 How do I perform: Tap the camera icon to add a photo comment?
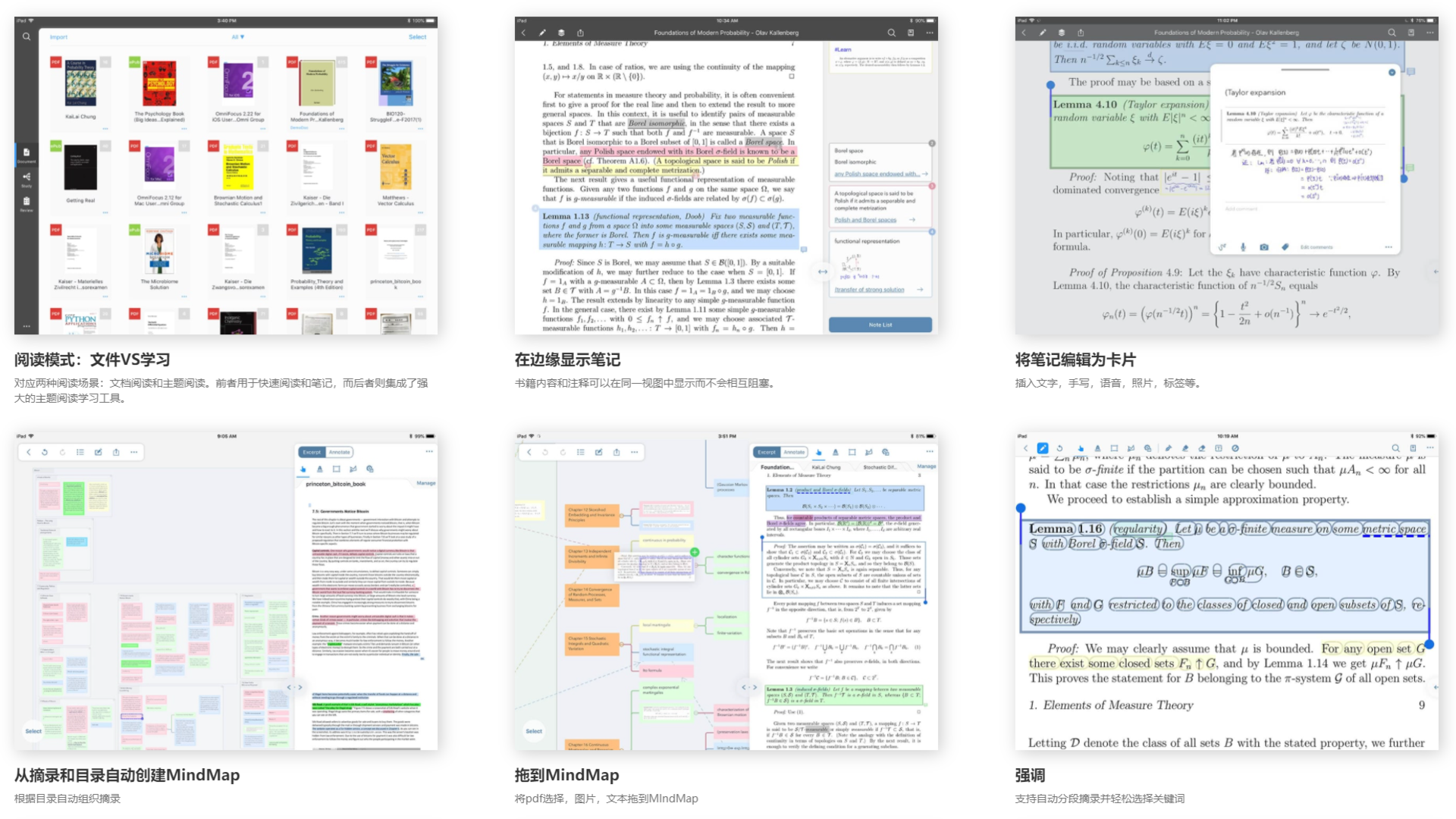point(1264,247)
